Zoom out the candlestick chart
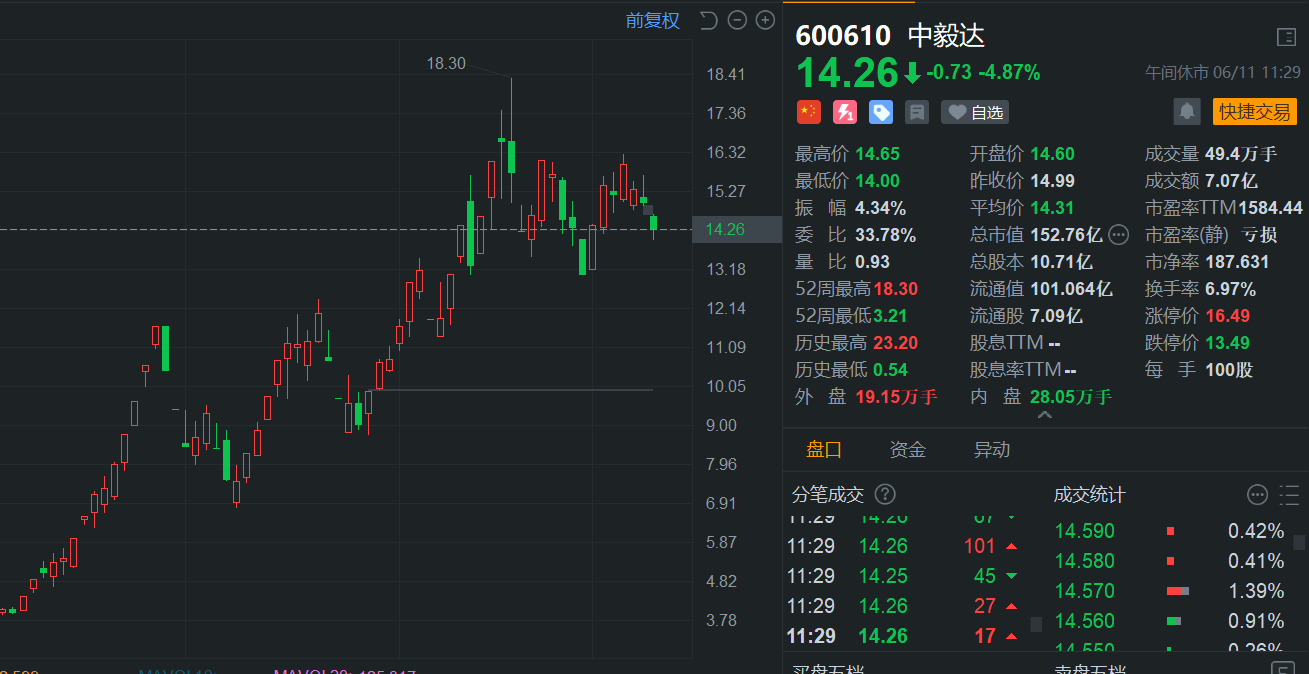Viewport: 1309px width, 674px height. pos(737,20)
